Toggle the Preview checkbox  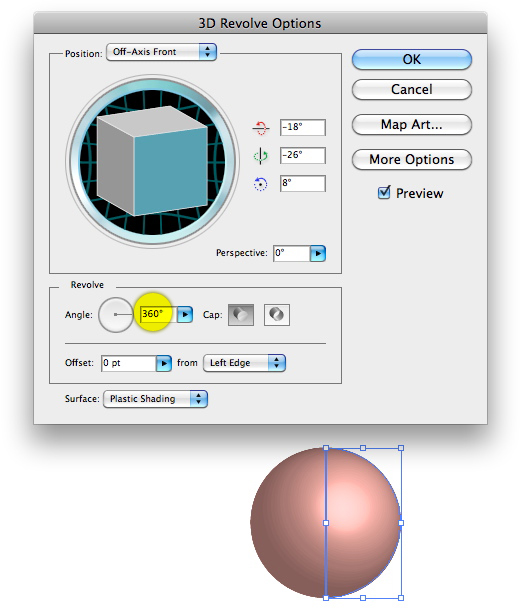pyautogui.click(x=384, y=193)
